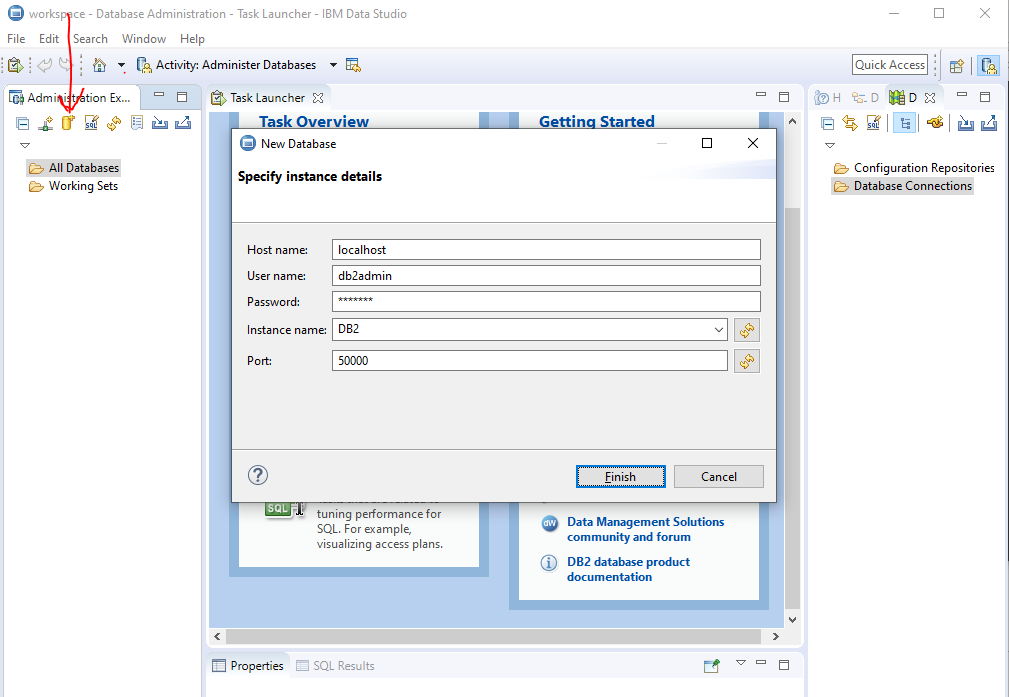Viewport: 1009px width, 697px height.
Task: Open the Edit menu
Action: point(49,39)
